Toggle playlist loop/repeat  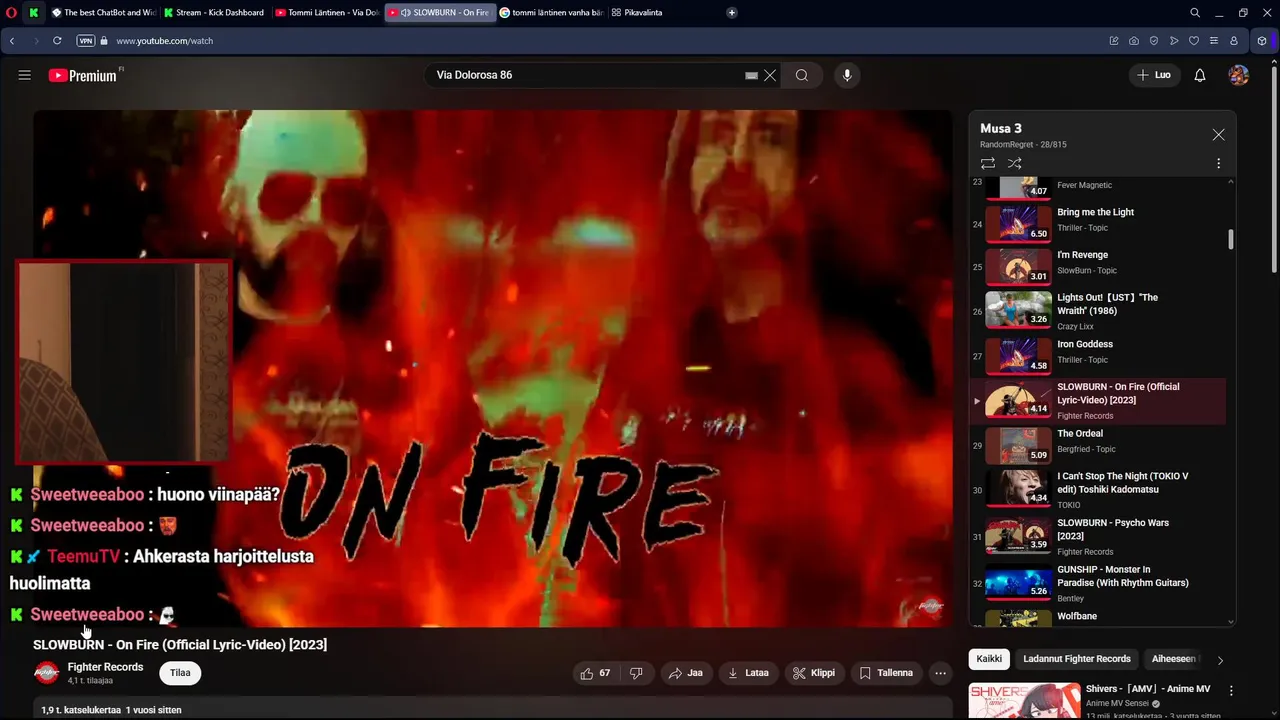coord(988,163)
